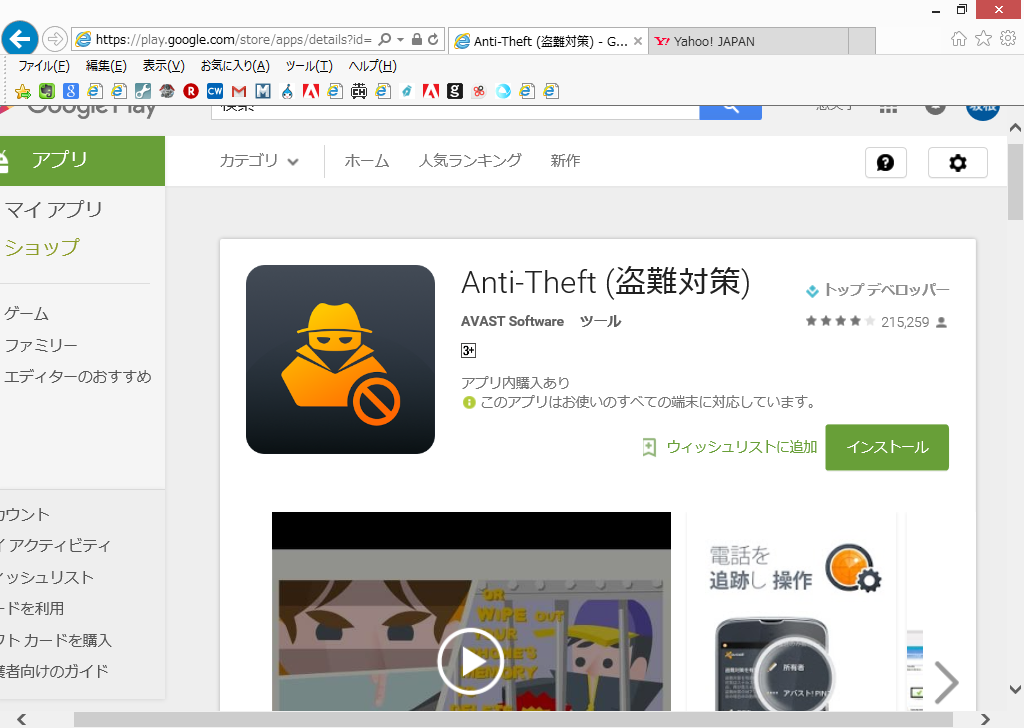Select the green アプリ section header
1024x728 pixels.
point(82,161)
